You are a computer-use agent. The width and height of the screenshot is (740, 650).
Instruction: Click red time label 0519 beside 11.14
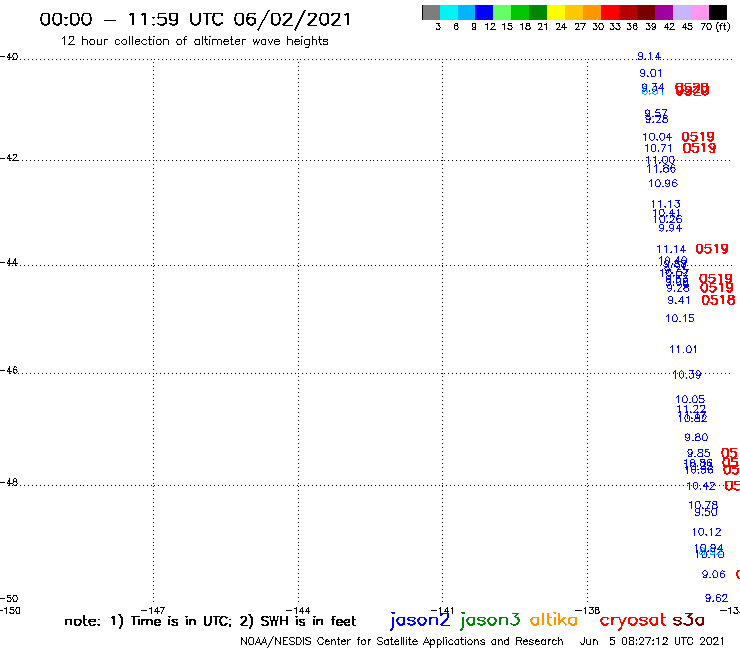[712, 249]
